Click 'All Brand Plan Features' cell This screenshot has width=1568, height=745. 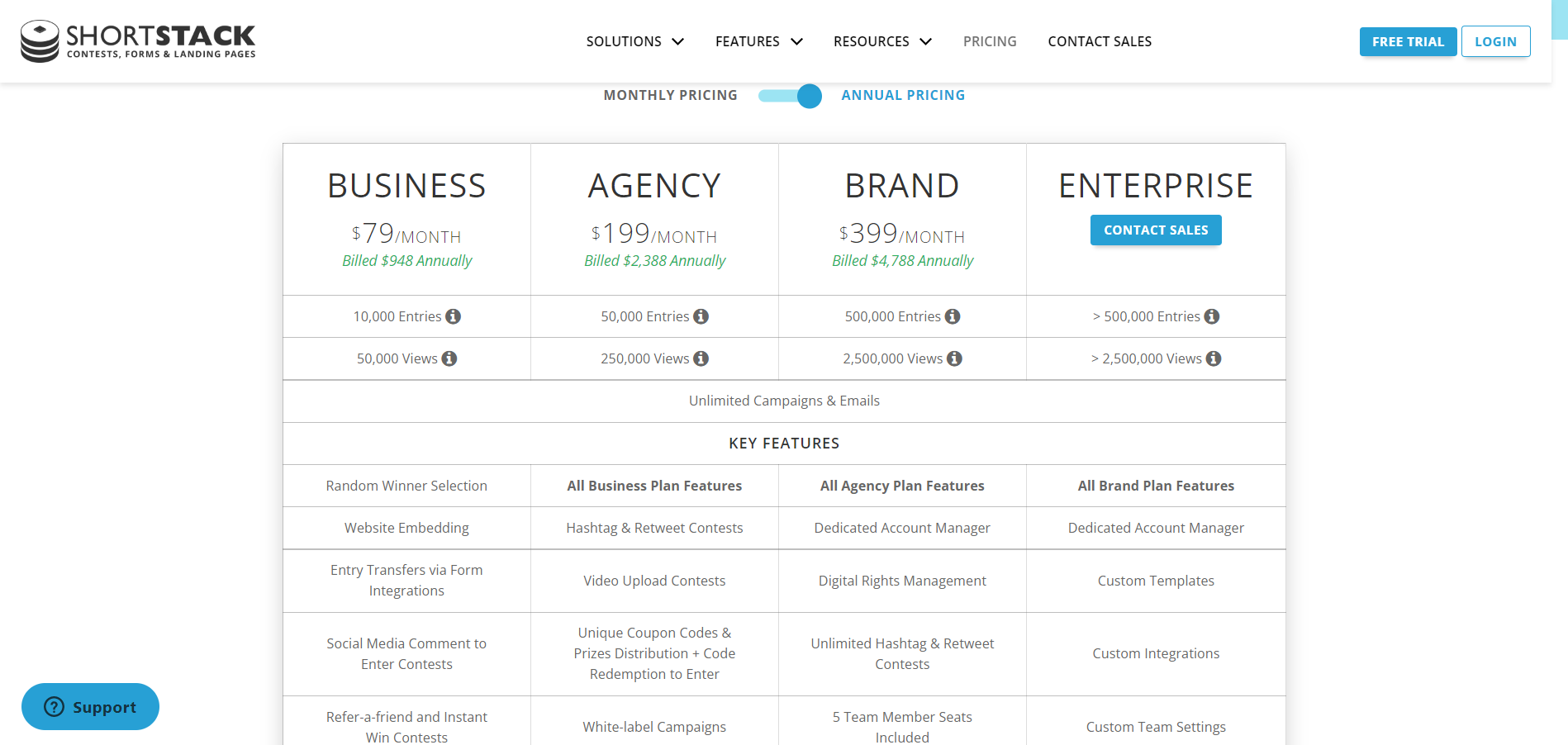pyautogui.click(x=1156, y=486)
